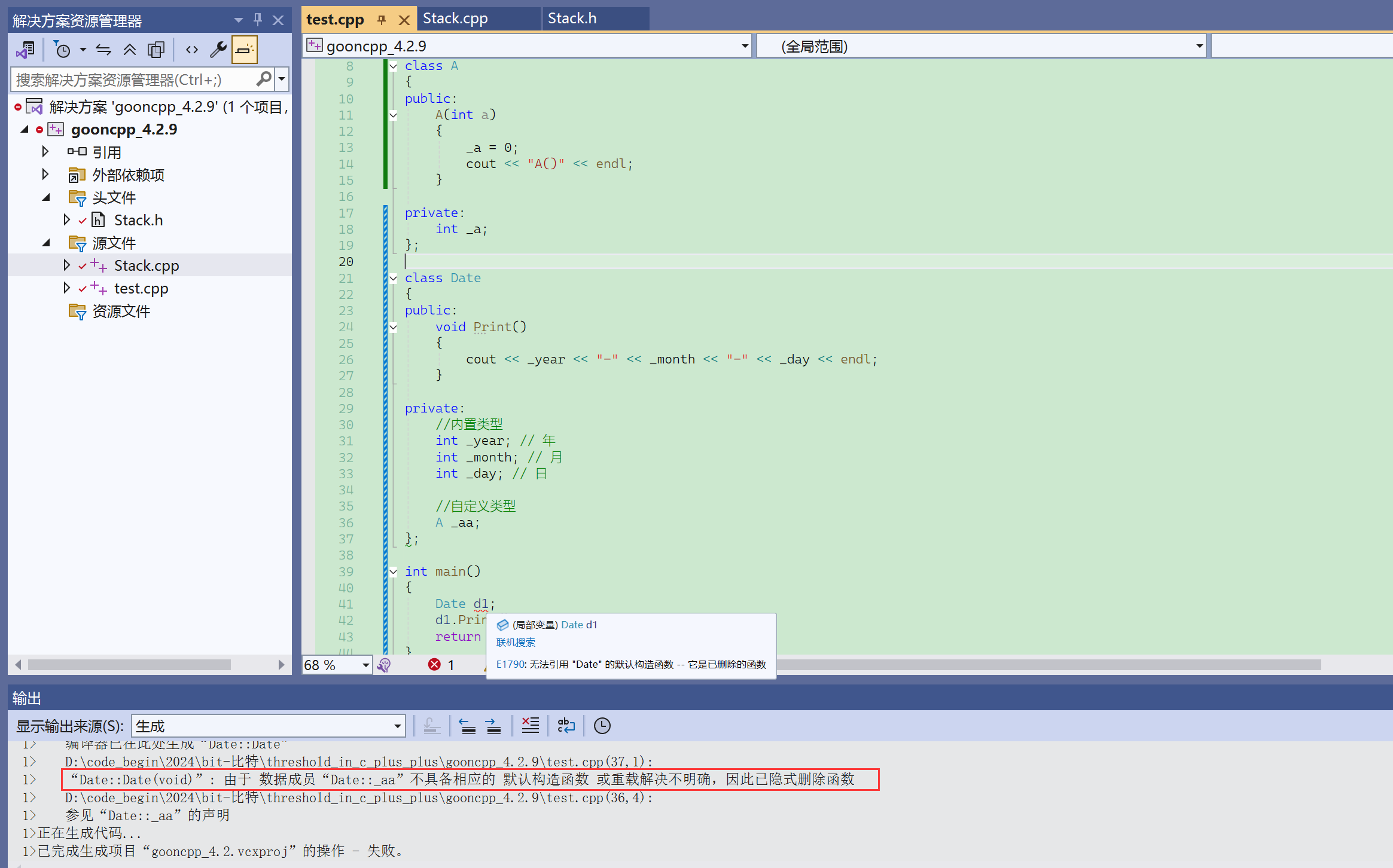Screen dimensions: 1393x868
Task: Click Sync with Active Document arrows icon
Action: (x=103, y=50)
